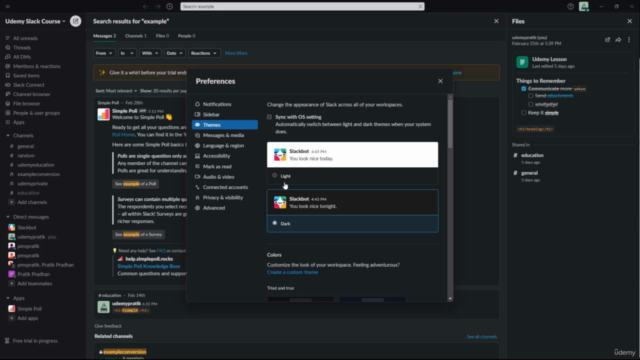640x360 pixels.
Task: Select the Dark theme radio button
Action: (x=274, y=223)
